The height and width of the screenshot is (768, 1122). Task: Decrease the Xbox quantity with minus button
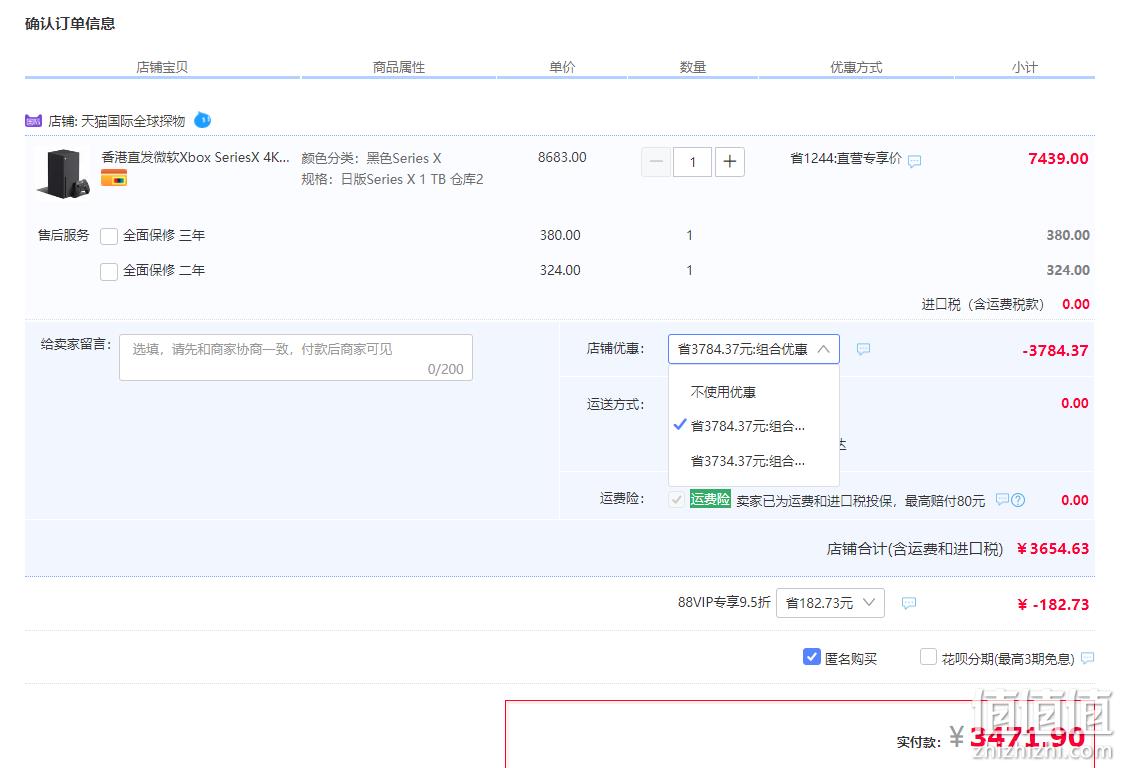tap(655, 162)
